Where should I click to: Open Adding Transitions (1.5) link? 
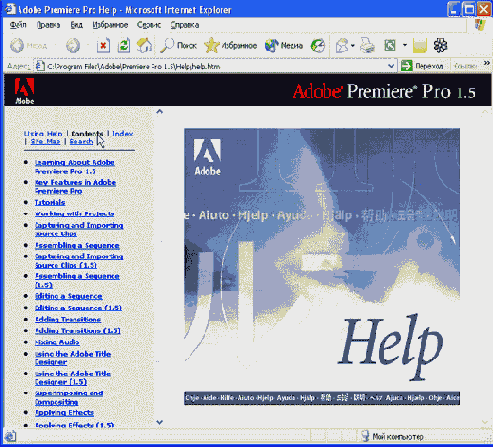(78, 331)
